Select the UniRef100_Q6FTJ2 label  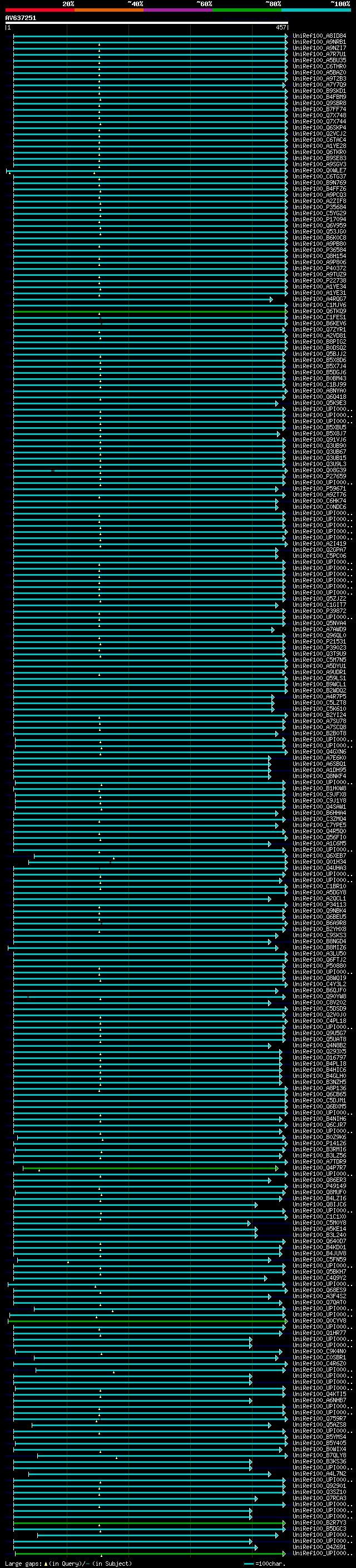pyautogui.click(x=319, y=959)
